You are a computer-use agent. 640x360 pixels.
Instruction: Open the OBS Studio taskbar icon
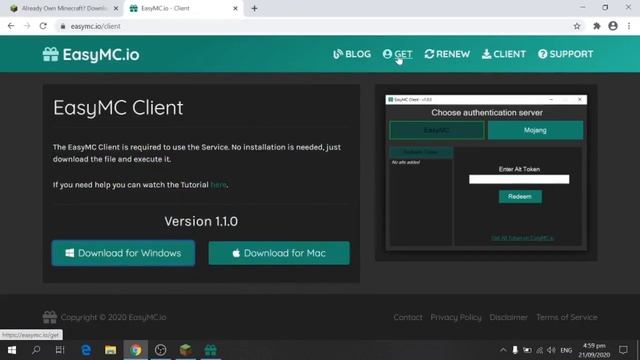click(x=160, y=350)
